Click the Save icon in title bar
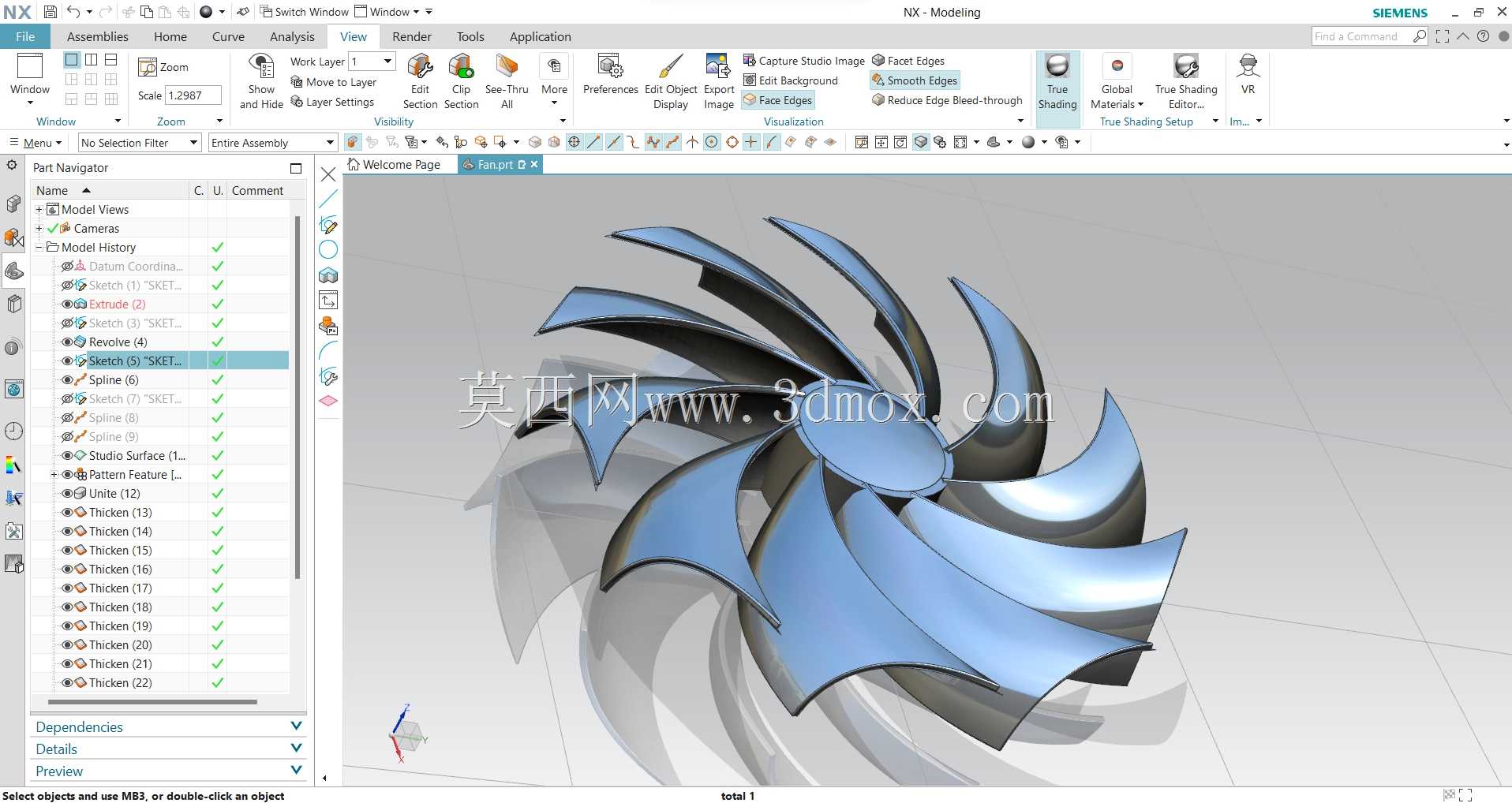The image size is (1512, 803). 50,12
